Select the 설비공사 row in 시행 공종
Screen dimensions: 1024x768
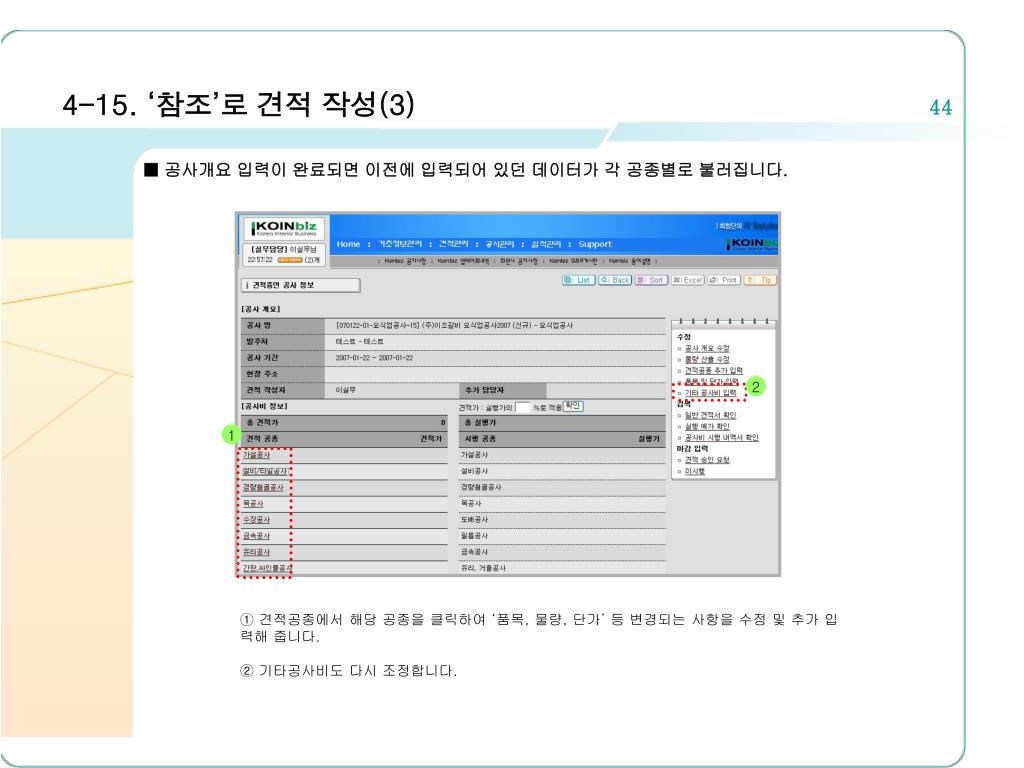coord(562,471)
